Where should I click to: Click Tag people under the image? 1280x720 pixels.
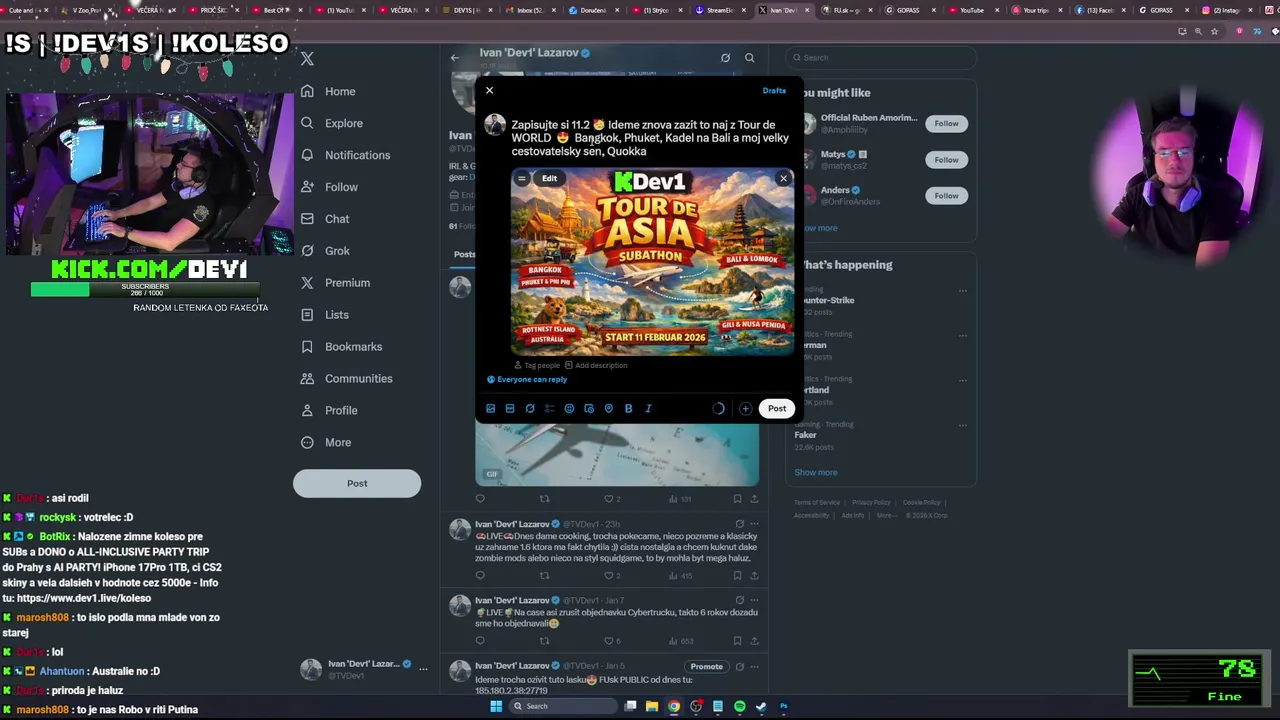click(x=537, y=365)
